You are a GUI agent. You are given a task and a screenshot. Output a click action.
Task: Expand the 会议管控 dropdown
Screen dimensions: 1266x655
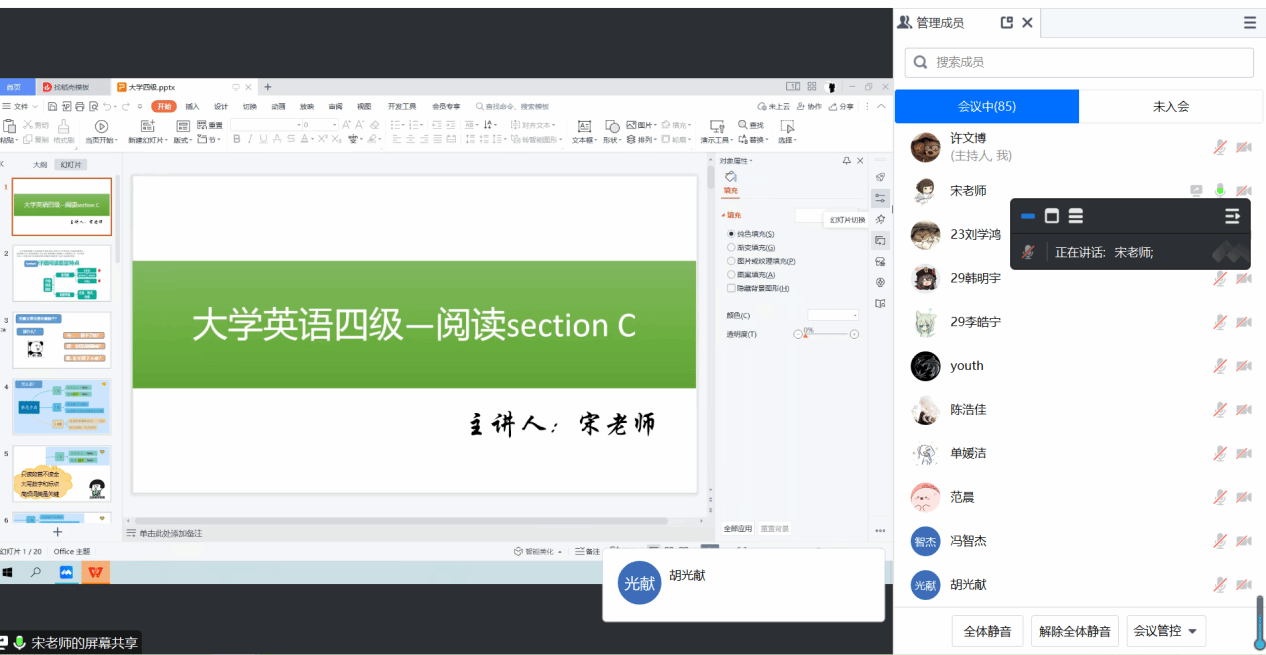coord(1166,631)
